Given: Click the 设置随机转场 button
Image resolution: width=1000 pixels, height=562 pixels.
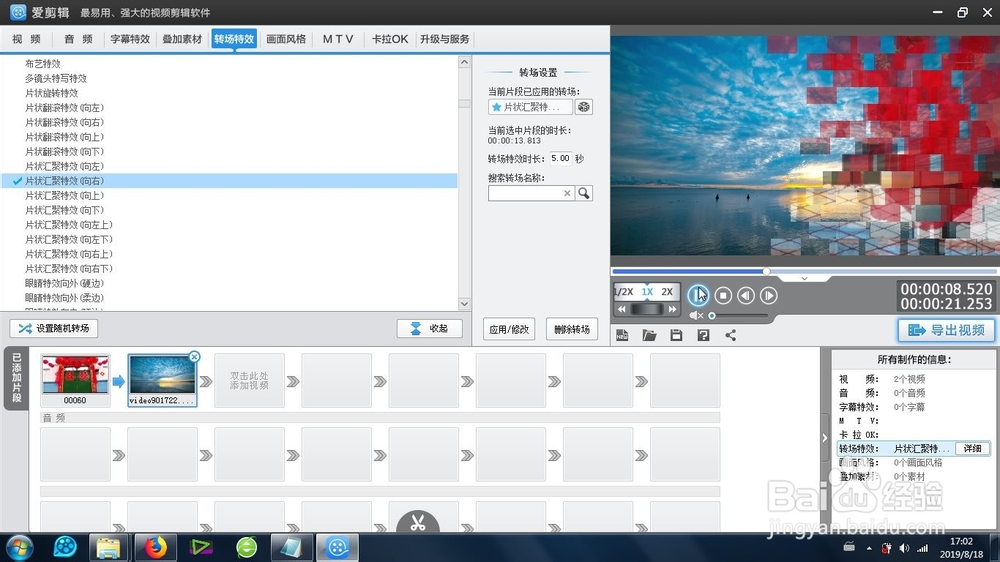Looking at the screenshot, I should tap(54, 329).
